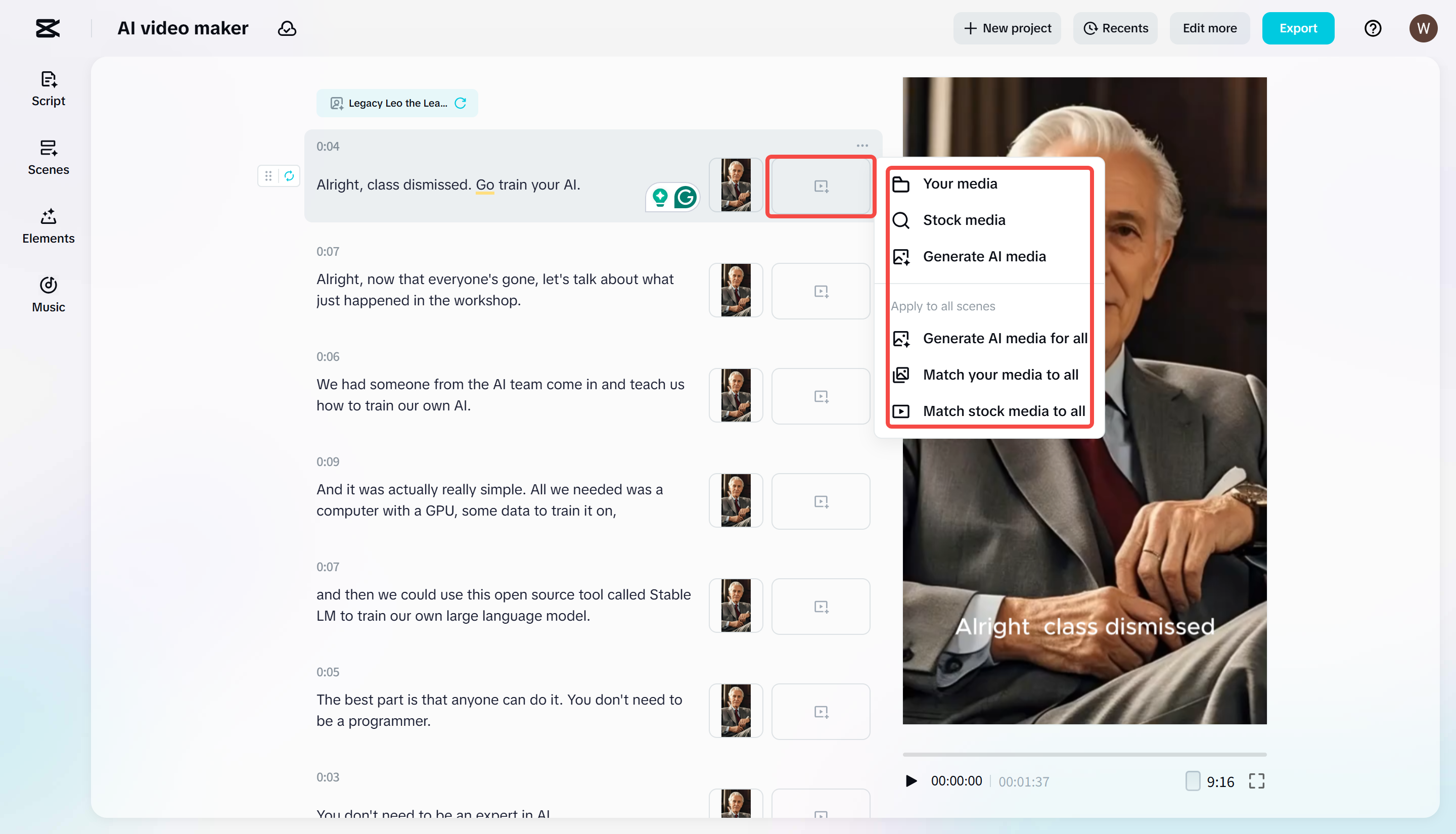
Task: Open the 9:16 aspect ratio selector
Action: click(x=1210, y=781)
